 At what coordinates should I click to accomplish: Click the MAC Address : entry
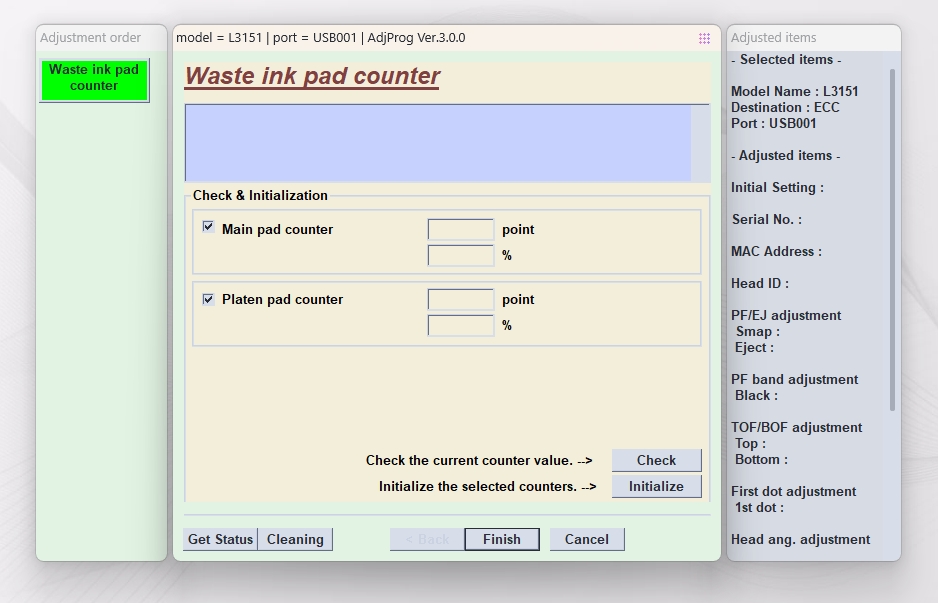776,252
